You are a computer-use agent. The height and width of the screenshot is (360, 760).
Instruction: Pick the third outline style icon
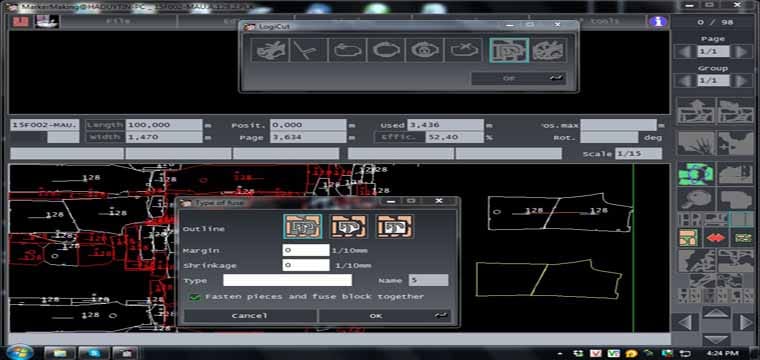[x=395, y=227]
